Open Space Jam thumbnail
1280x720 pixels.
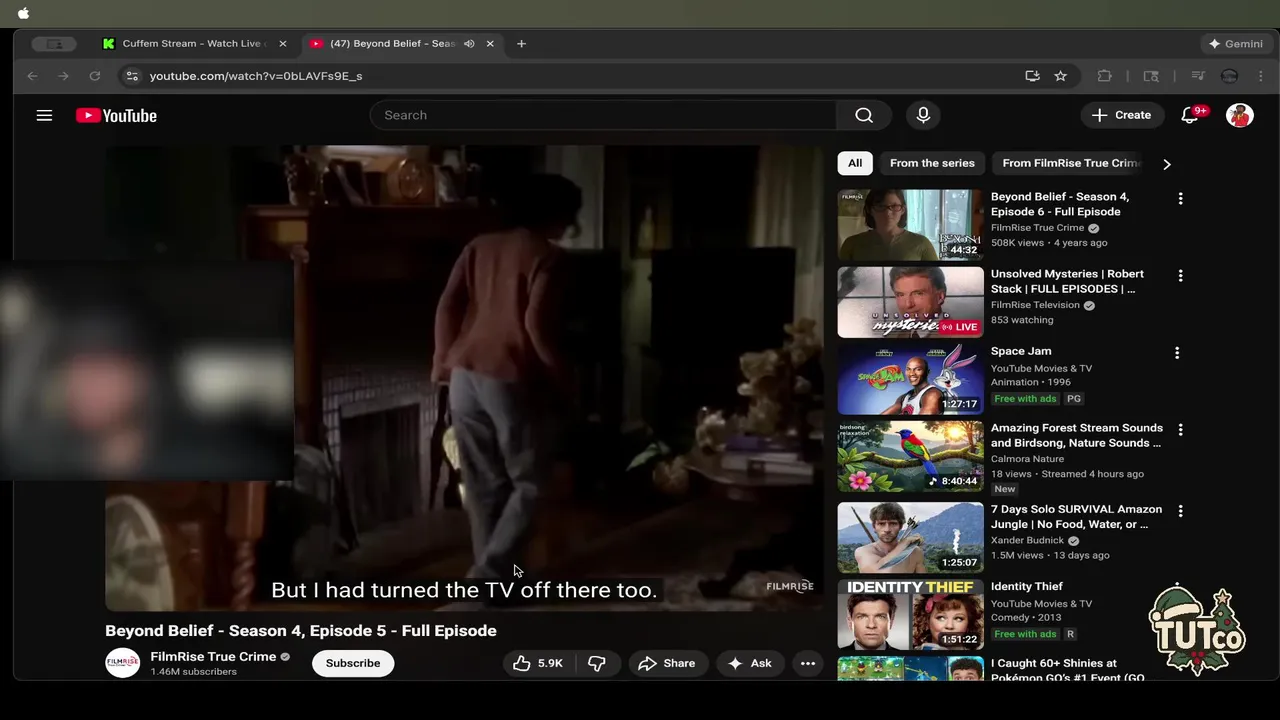[910, 379]
